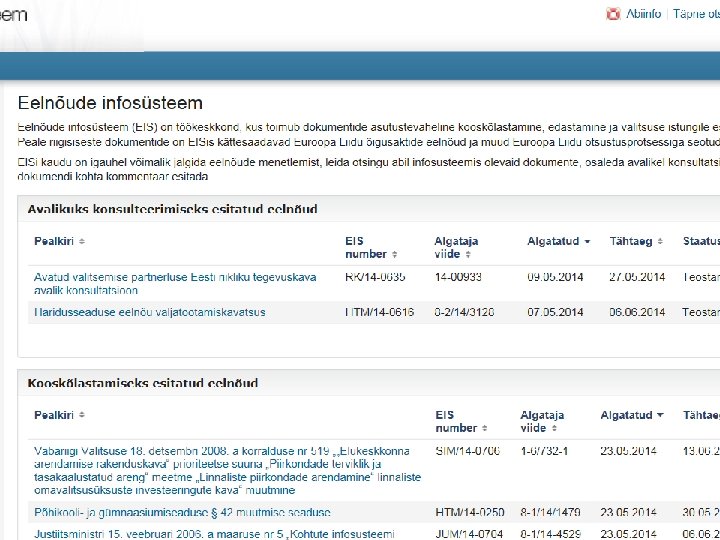The width and height of the screenshot is (720, 540).
Task: Sort coordination table by Pealkiri column
Action: pos(59,415)
